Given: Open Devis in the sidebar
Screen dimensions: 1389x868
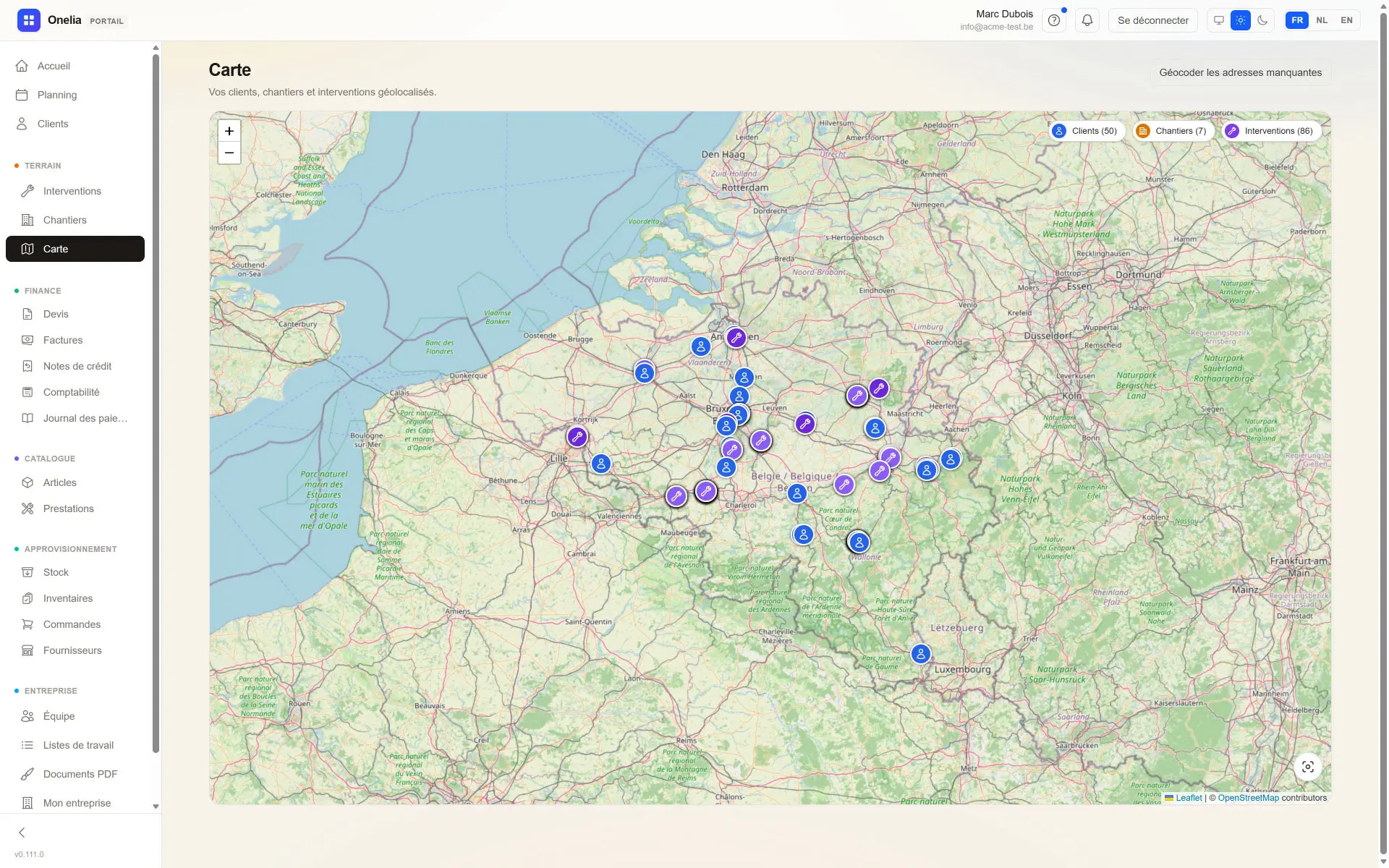Looking at the screenshot, I should [x=75, y=314].
